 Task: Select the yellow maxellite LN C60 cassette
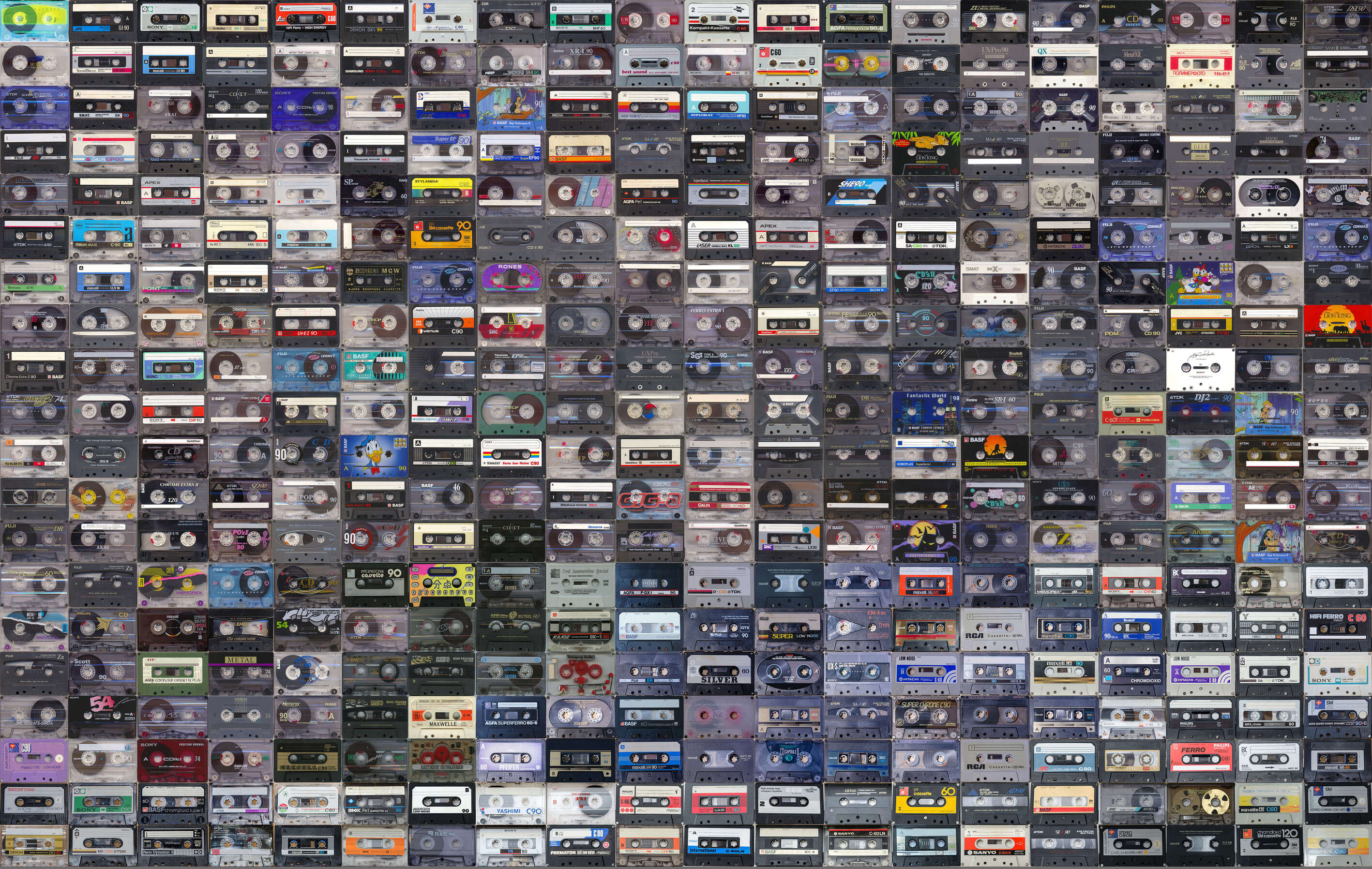[1269, 804]
